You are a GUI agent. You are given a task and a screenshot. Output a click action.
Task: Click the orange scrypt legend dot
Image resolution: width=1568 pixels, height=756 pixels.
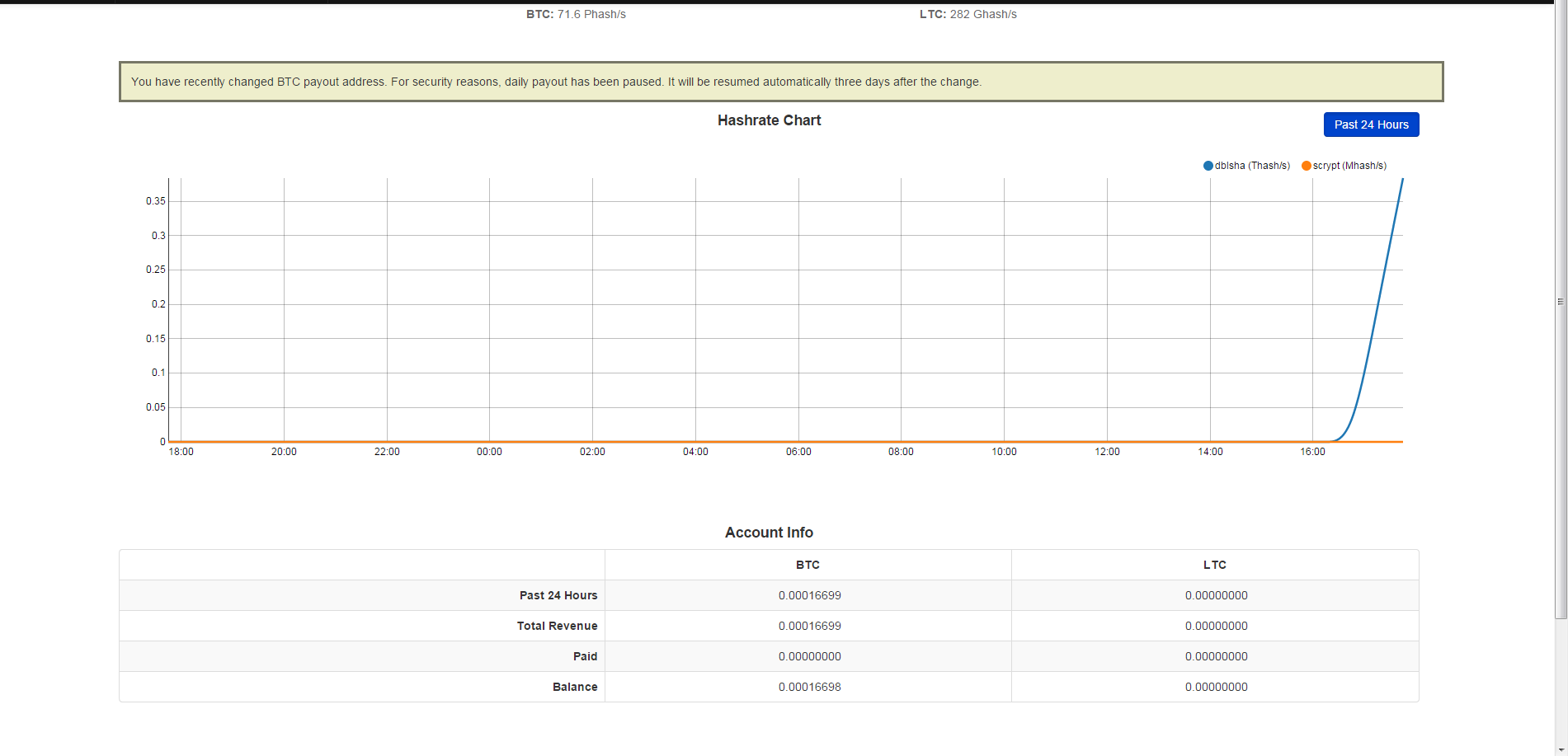(x=1306, y=166)
